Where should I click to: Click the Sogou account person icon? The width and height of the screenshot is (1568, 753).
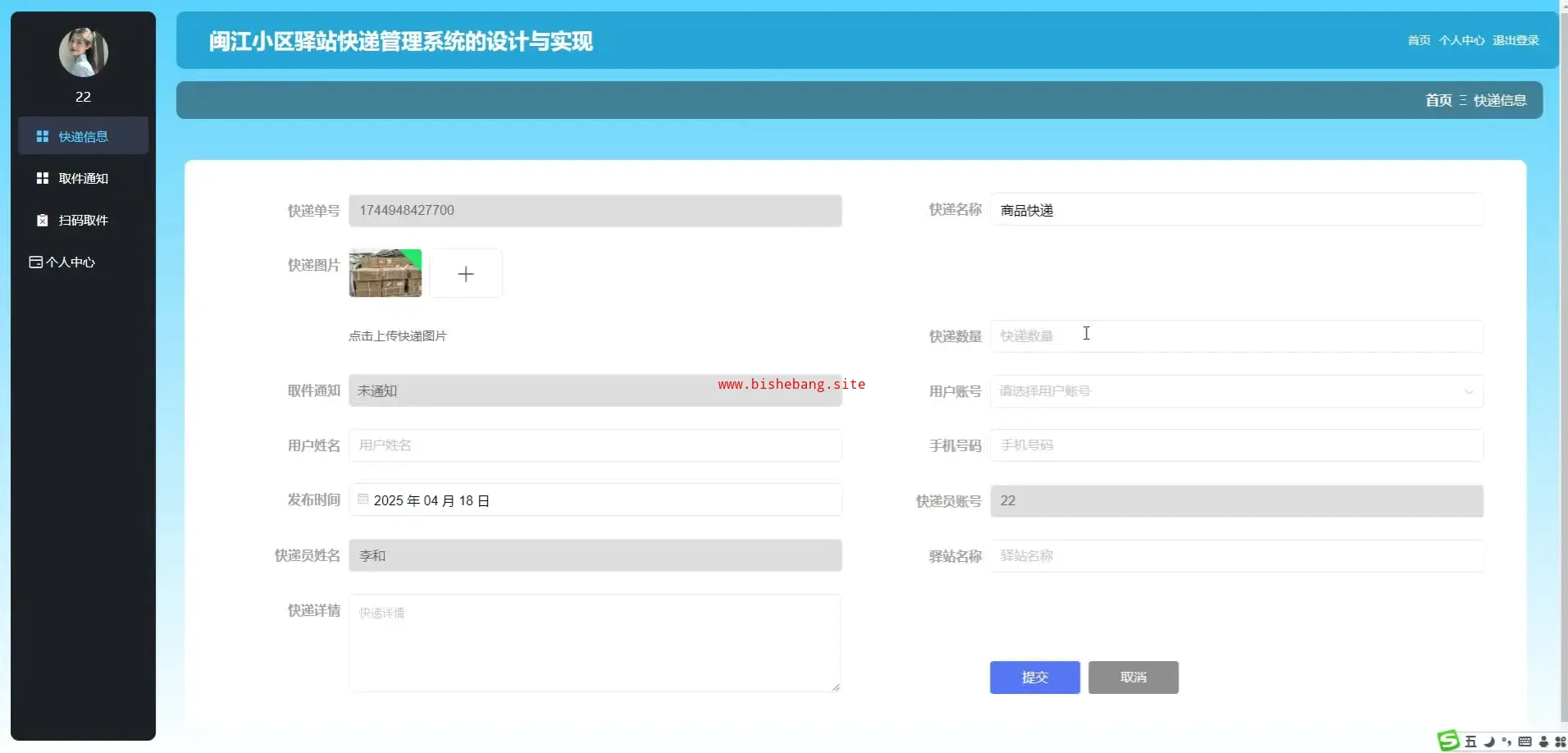click(x=1543, y=742)
